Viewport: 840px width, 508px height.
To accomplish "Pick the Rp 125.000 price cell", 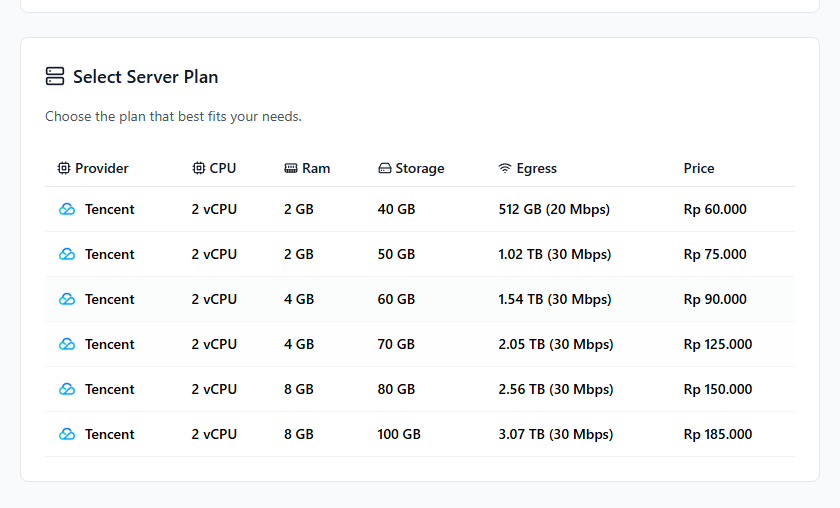I will pyautogui.click(x=718, y=344).
